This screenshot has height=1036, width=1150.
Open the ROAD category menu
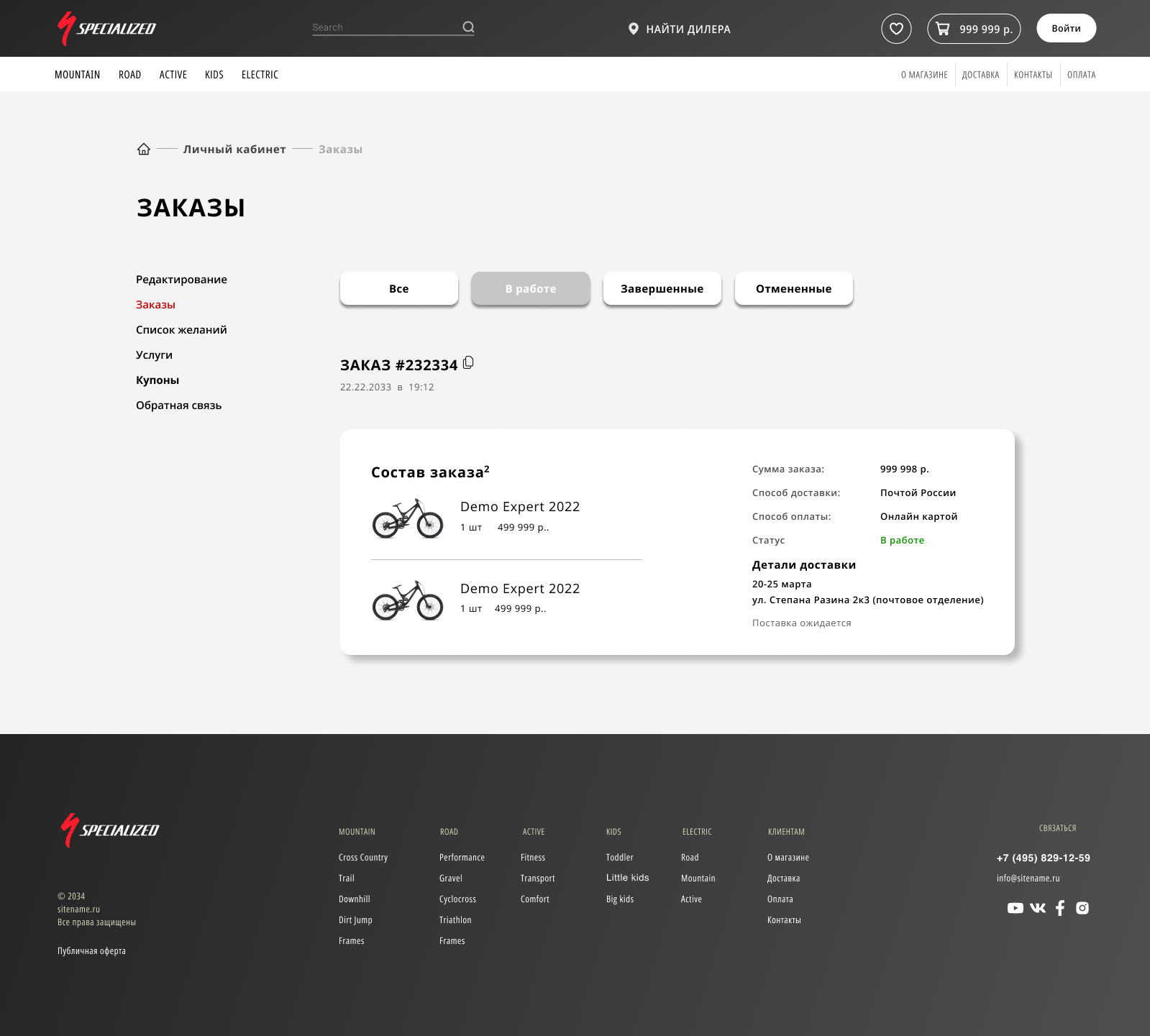(x=130, y=75)
